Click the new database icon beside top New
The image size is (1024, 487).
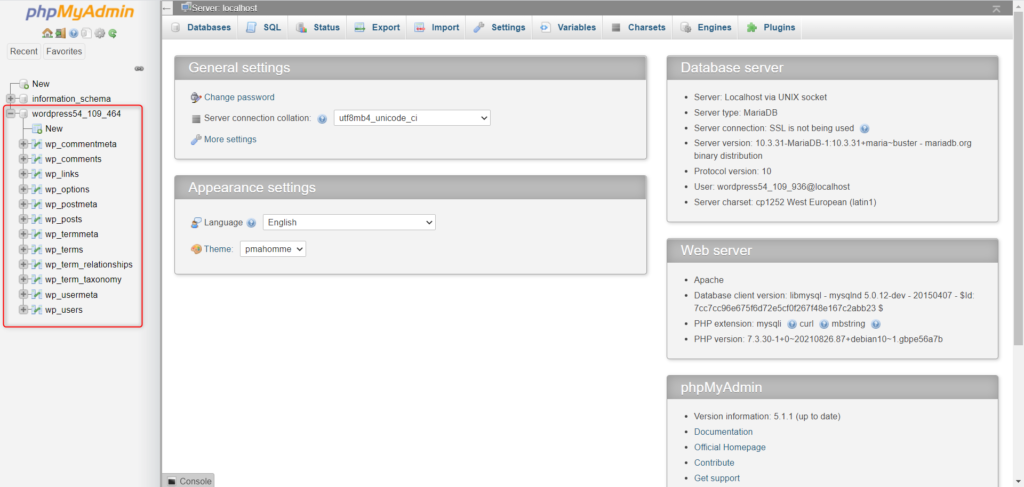click(x=24, y=84)
